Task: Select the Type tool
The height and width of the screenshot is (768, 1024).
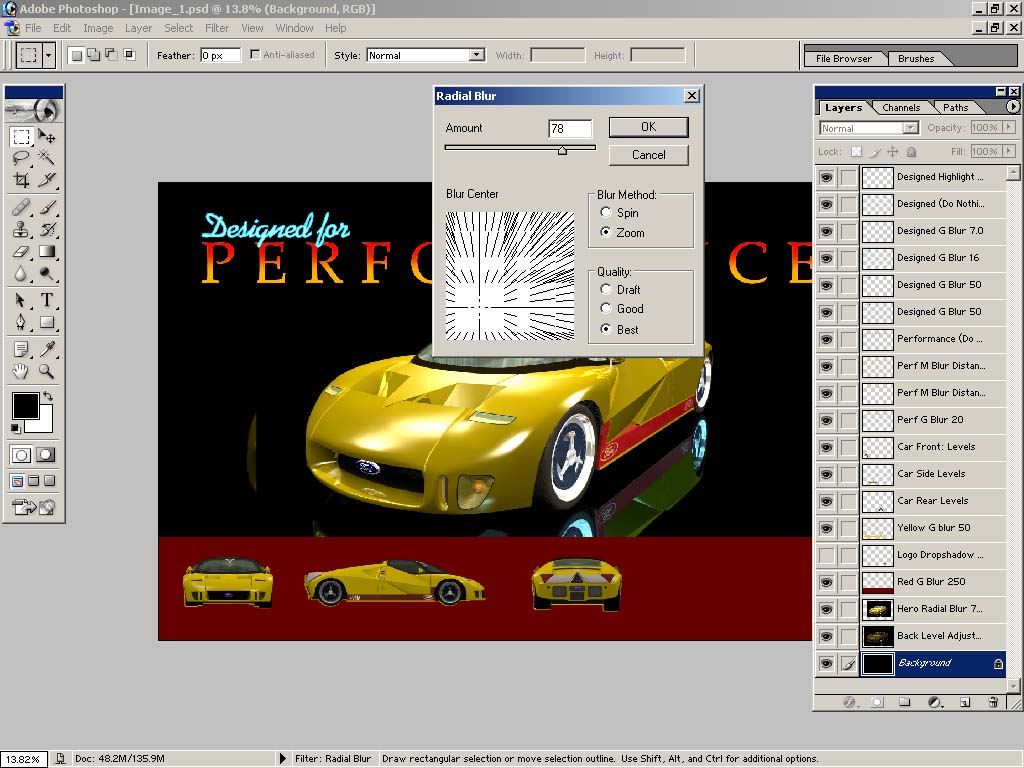Action: coord(47,300)
